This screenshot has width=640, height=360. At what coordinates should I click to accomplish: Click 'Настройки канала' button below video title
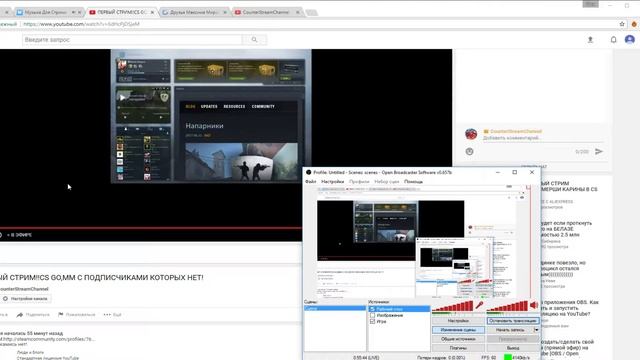[25, 299]
